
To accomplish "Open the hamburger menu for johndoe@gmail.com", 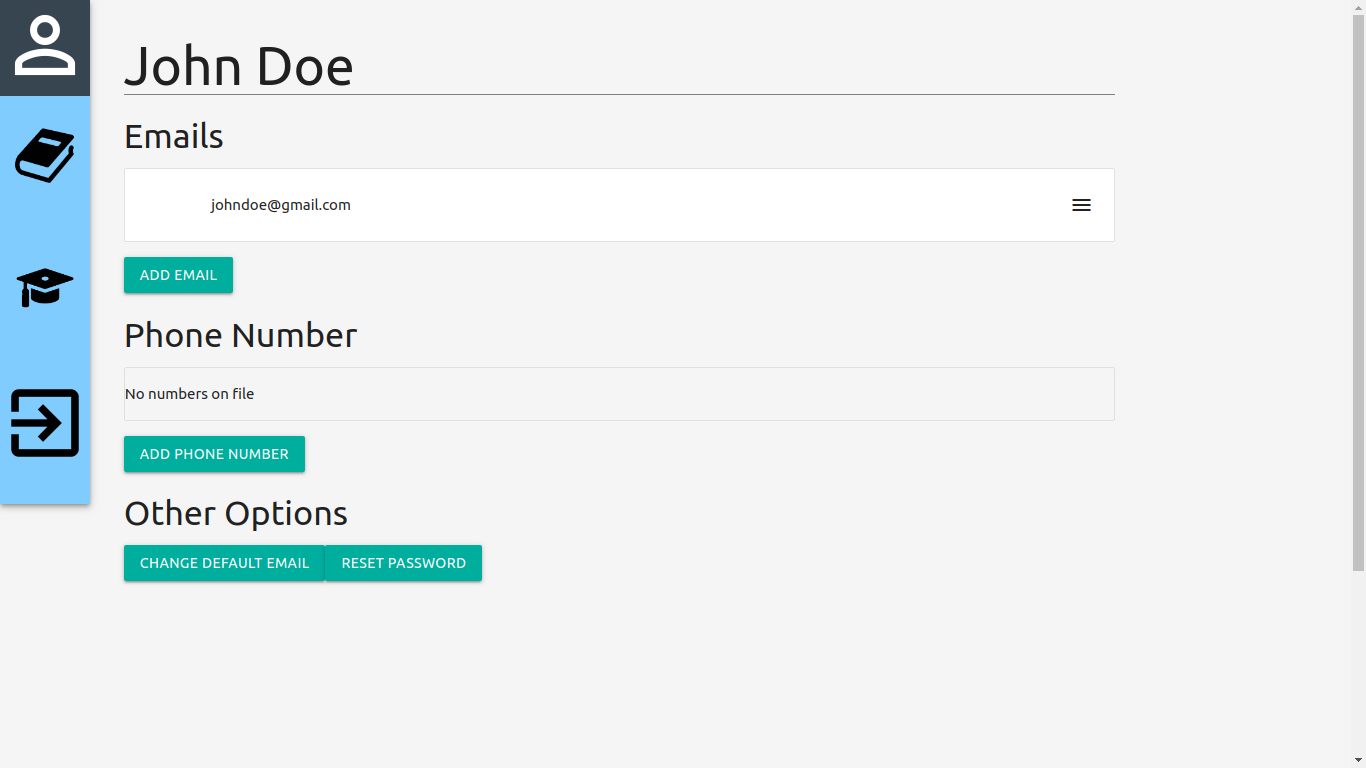I will tap(1081, 205).
